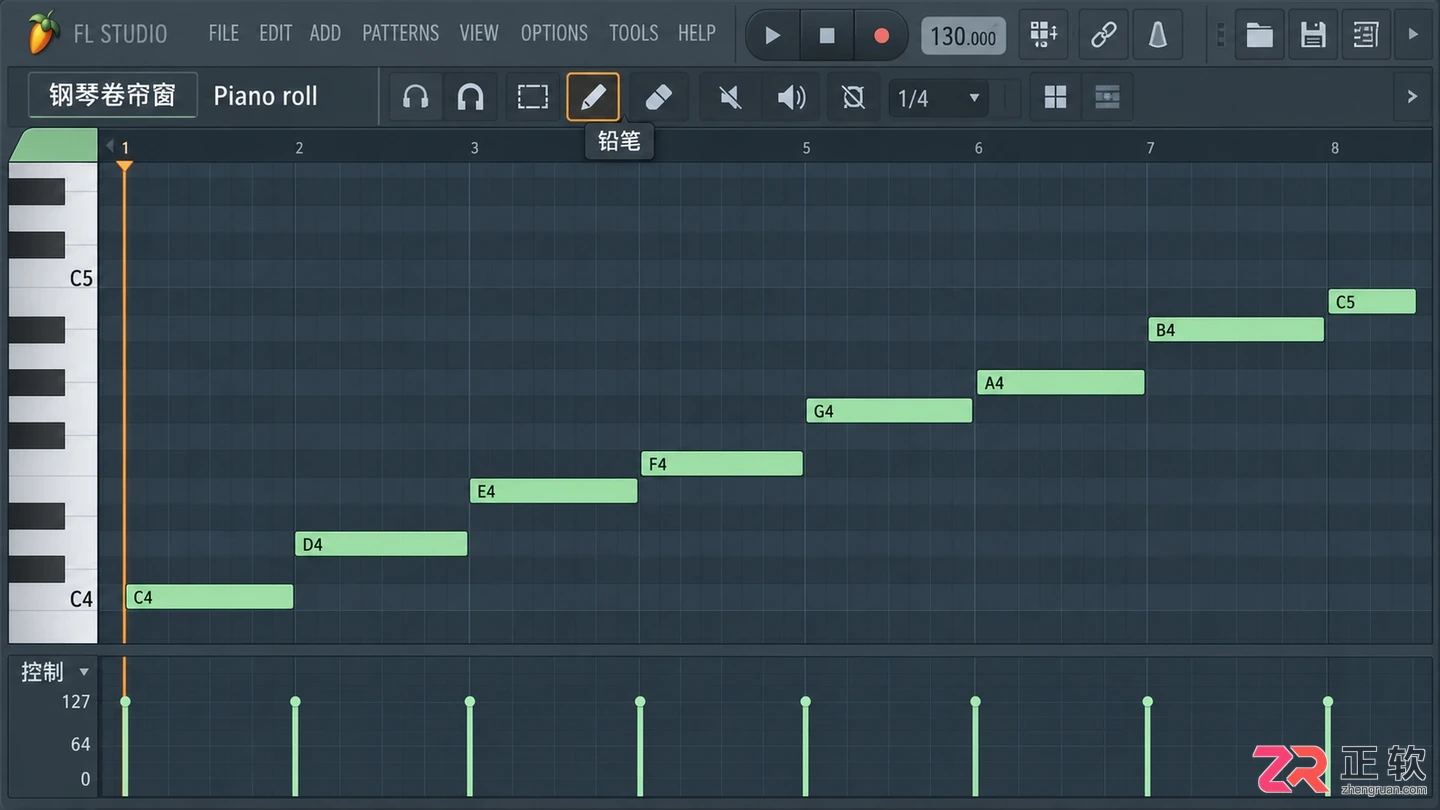
Task: Expand the piano roll toolbar overflow arrow
Action: [x=1412, y=97]
